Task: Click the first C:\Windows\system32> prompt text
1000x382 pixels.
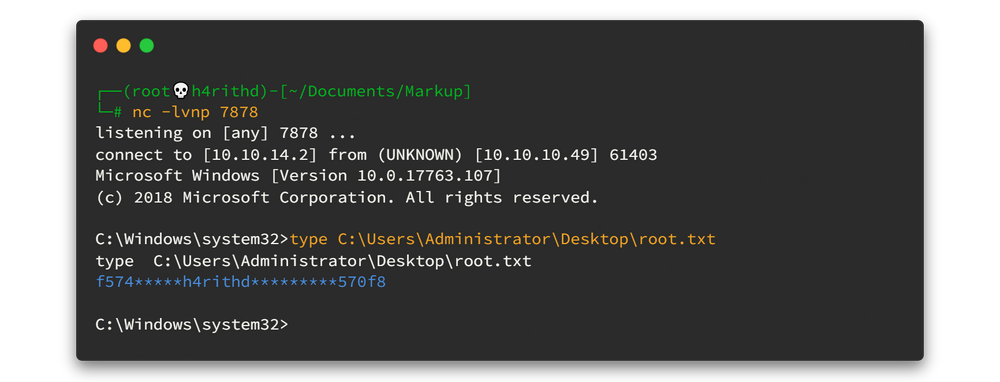Action: pyautogui.click(x=192, y=240)
